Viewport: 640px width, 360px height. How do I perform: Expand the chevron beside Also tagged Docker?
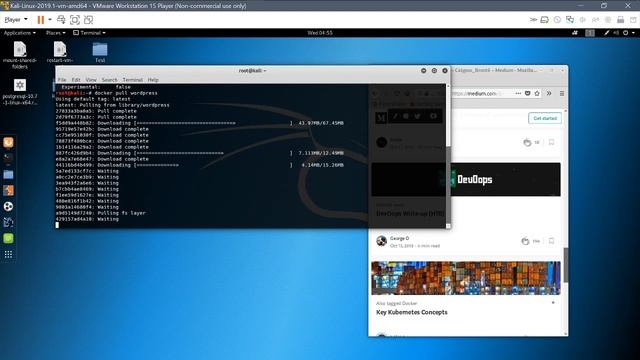coord(553,303)
